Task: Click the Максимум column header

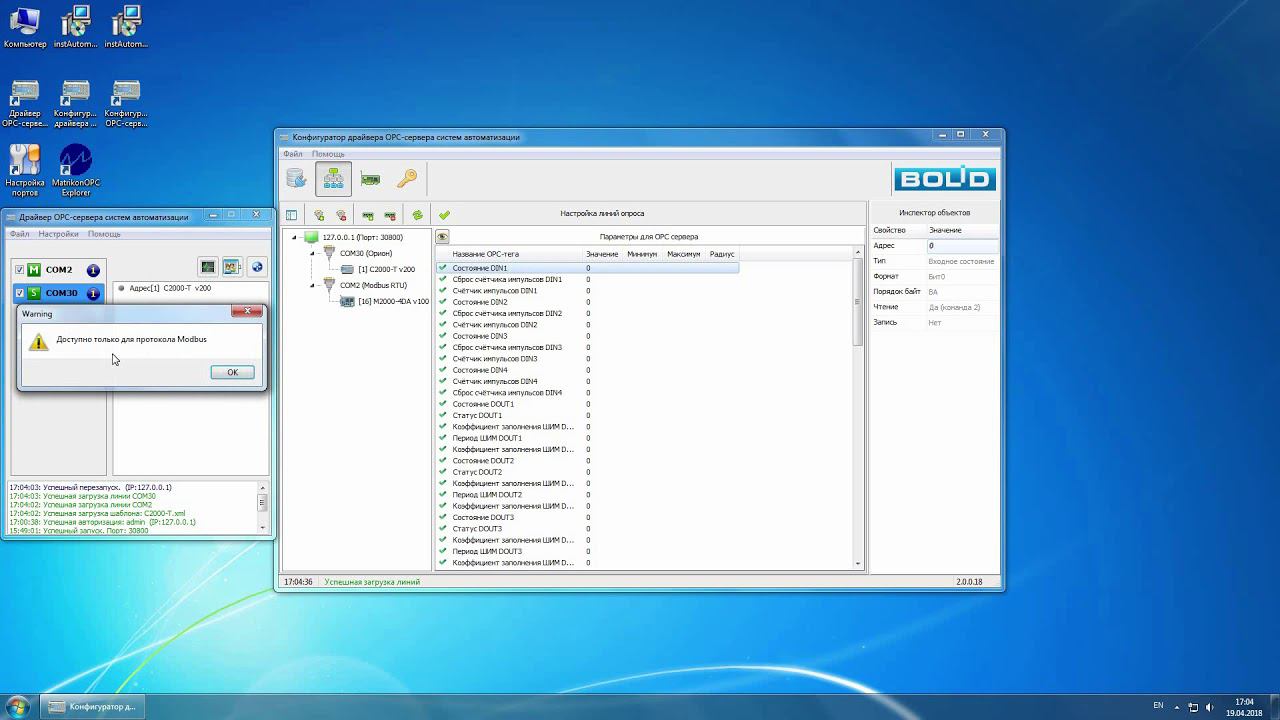Action: [x=684, y=254]
